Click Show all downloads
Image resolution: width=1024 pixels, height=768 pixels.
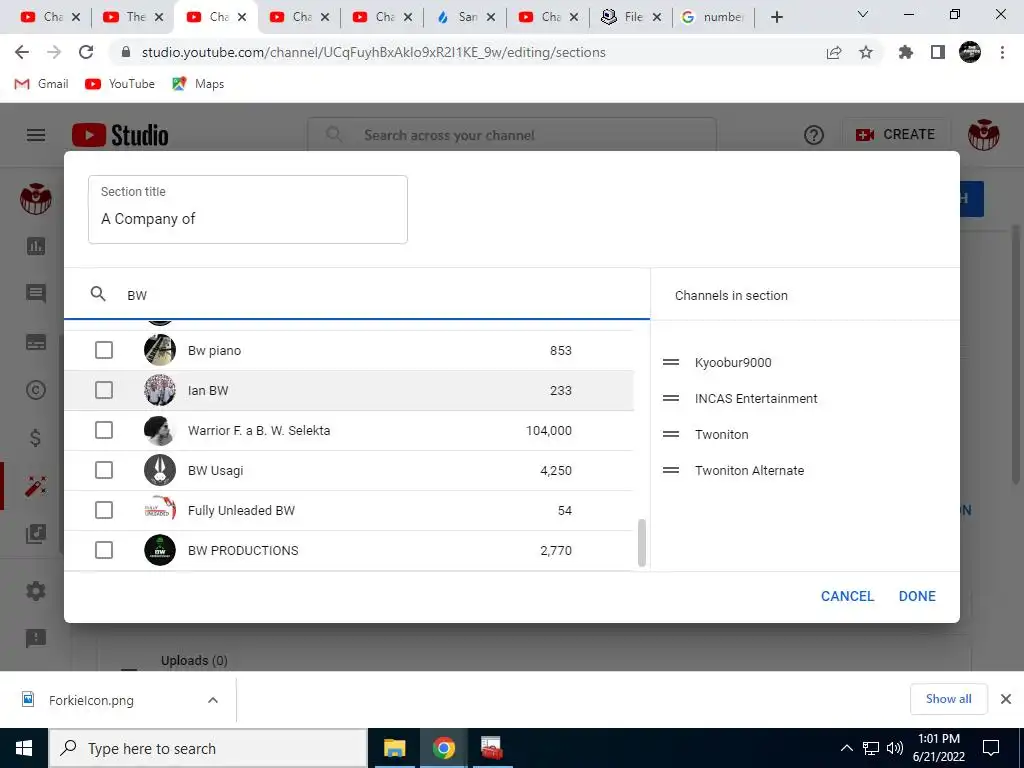pos(948,699)
